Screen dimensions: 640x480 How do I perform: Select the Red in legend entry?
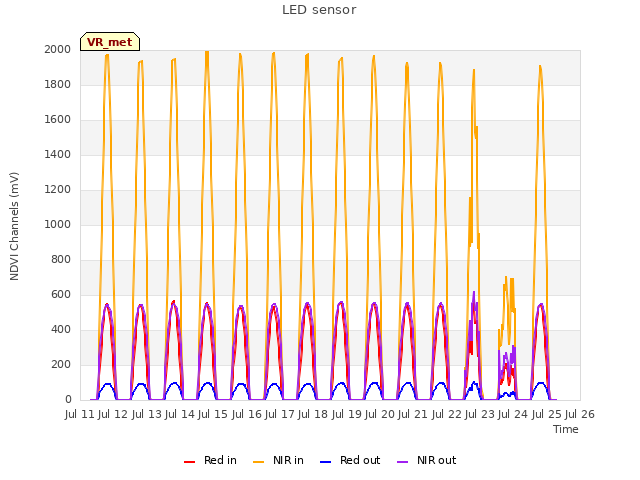click(210, 460)
